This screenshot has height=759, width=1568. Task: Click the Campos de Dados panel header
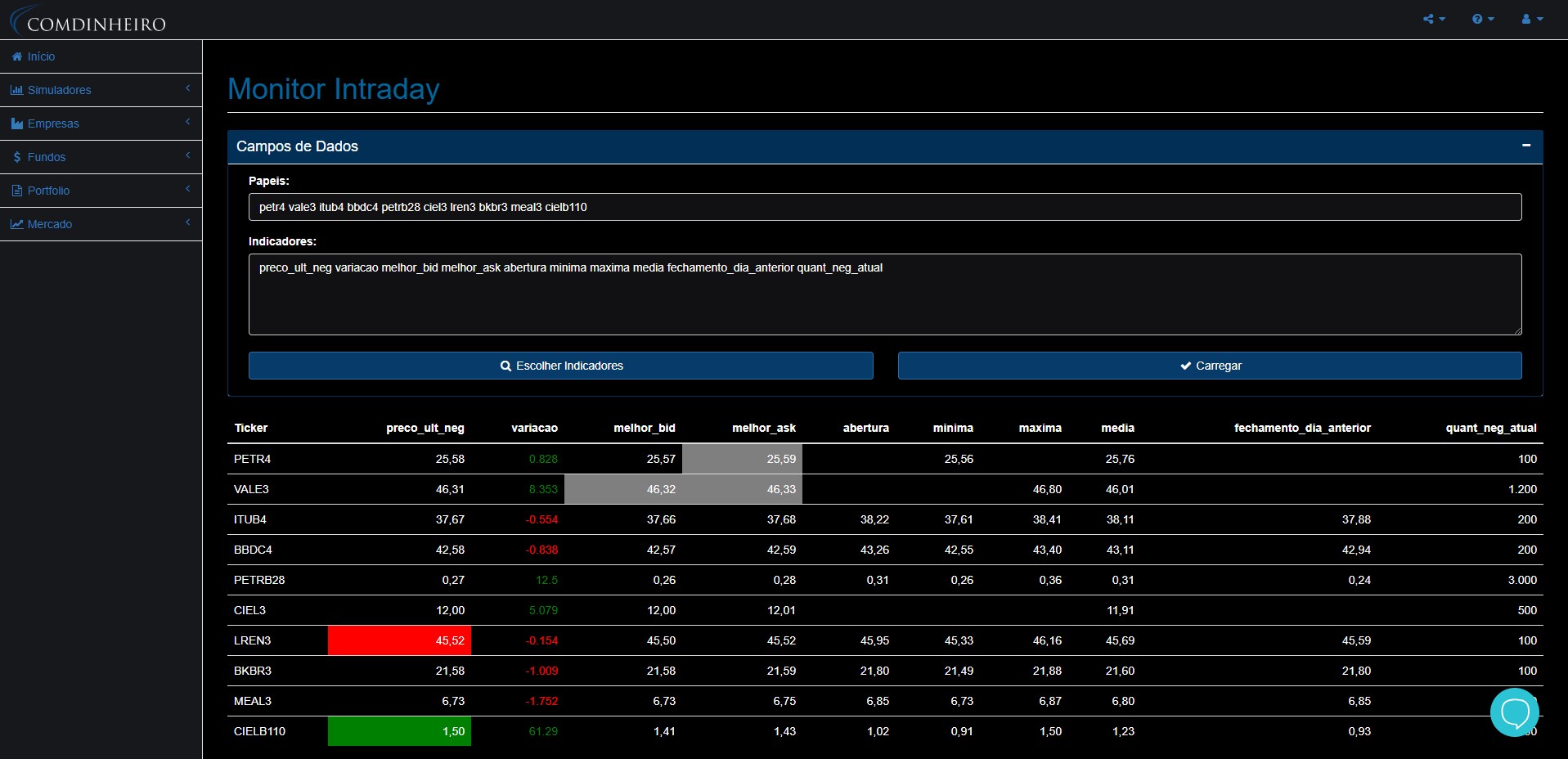(885, 146)
